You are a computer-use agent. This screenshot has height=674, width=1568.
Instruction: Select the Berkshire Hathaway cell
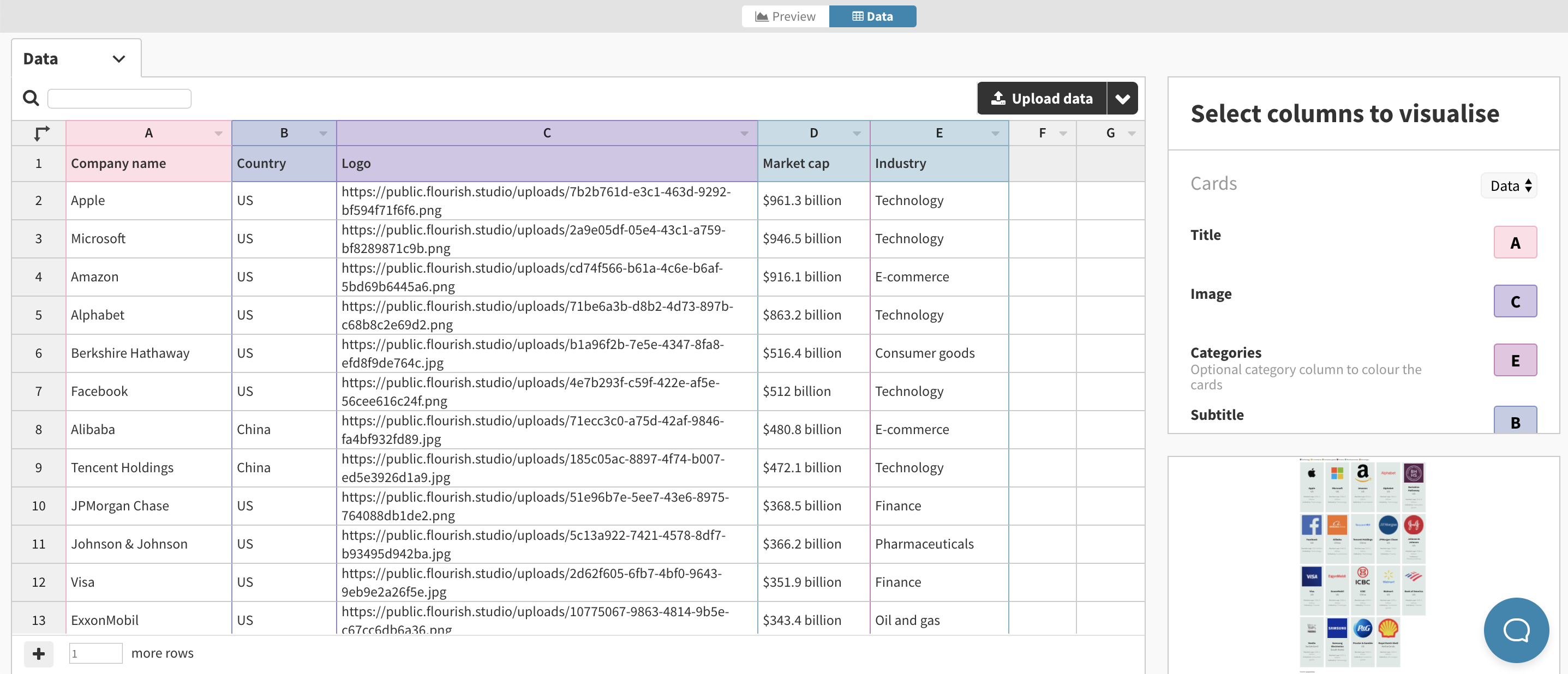[x=148, y=353]
